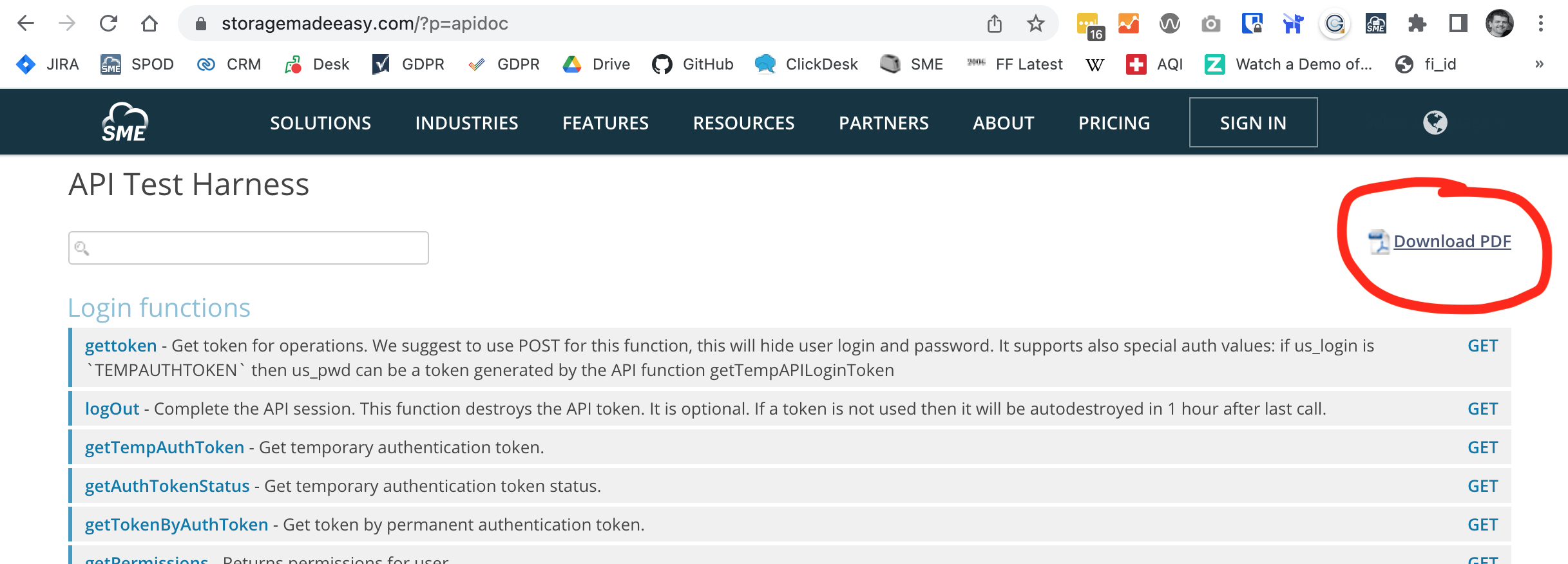Image resolution: width=1568 pixels, height=564 pixels.
Task: Click the SME cloud logo
Action: pos(125,122)
